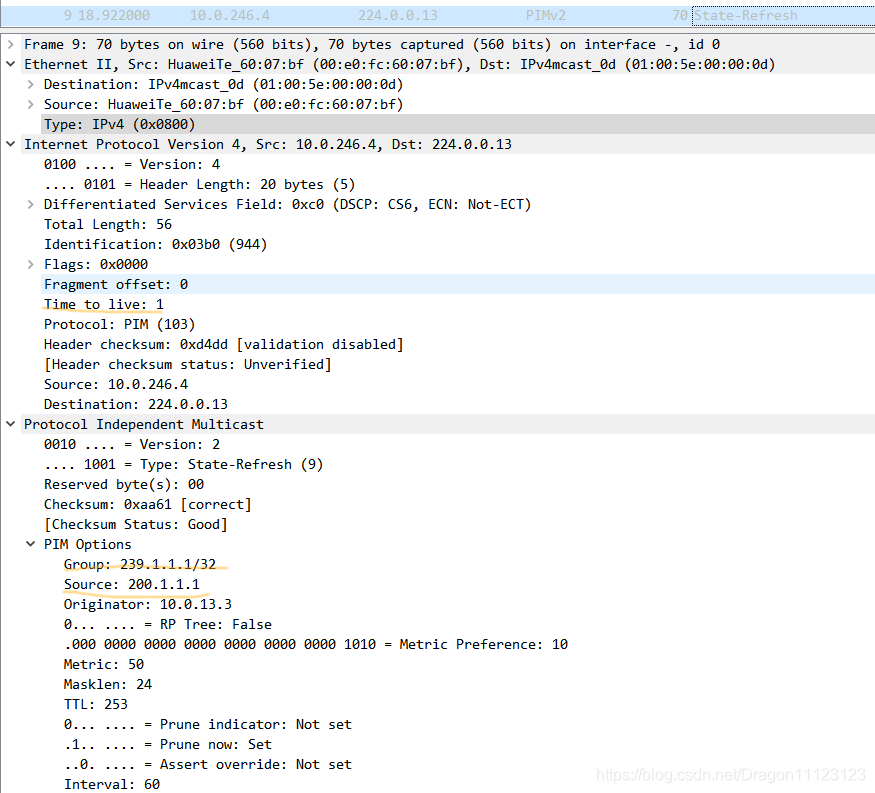Select the Protocol: PIM (103) line
The height and width of the screenshot is (793, 875).
[119, 324]
